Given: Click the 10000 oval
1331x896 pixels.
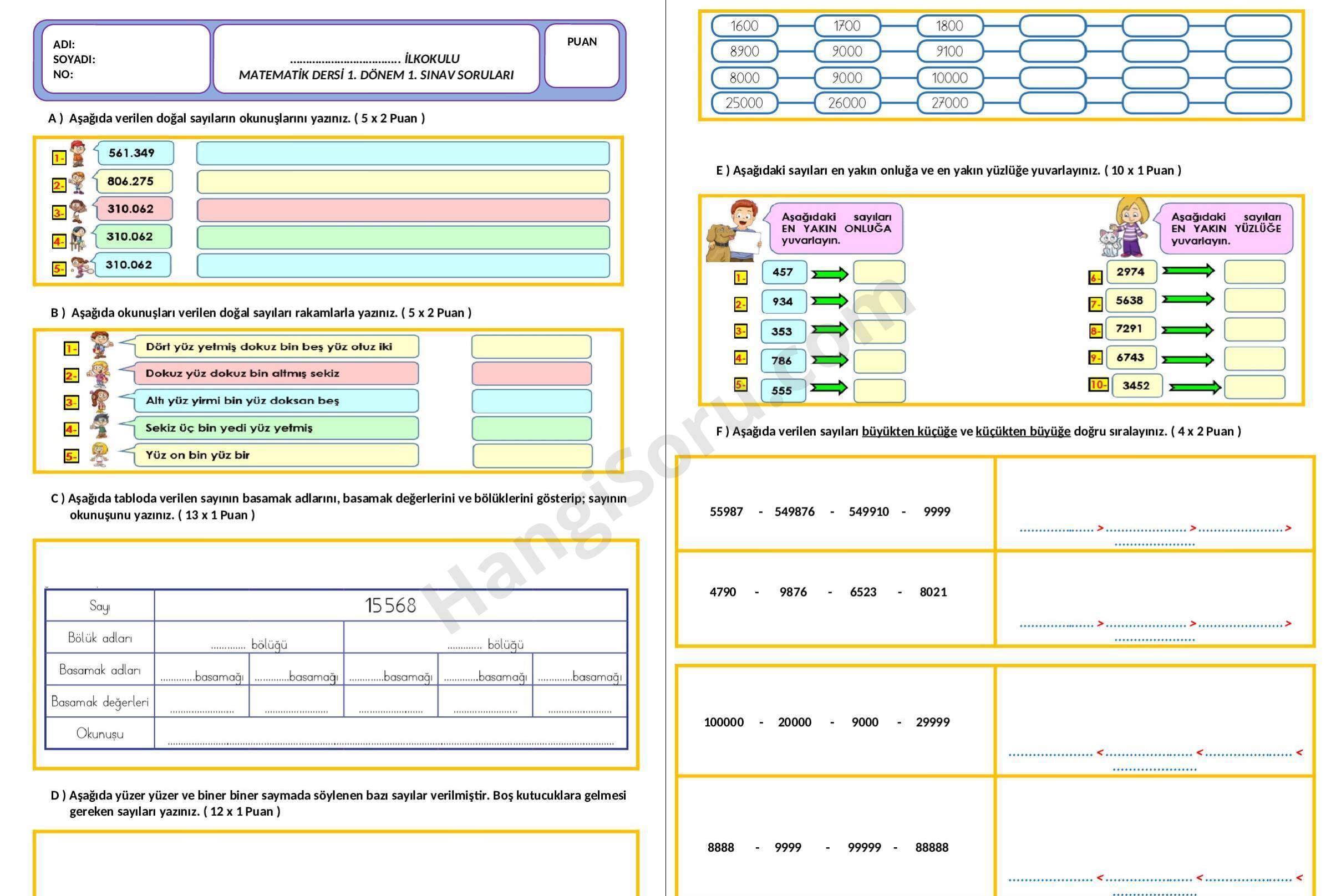Looking at the screenshot, I should pos(950,78).
